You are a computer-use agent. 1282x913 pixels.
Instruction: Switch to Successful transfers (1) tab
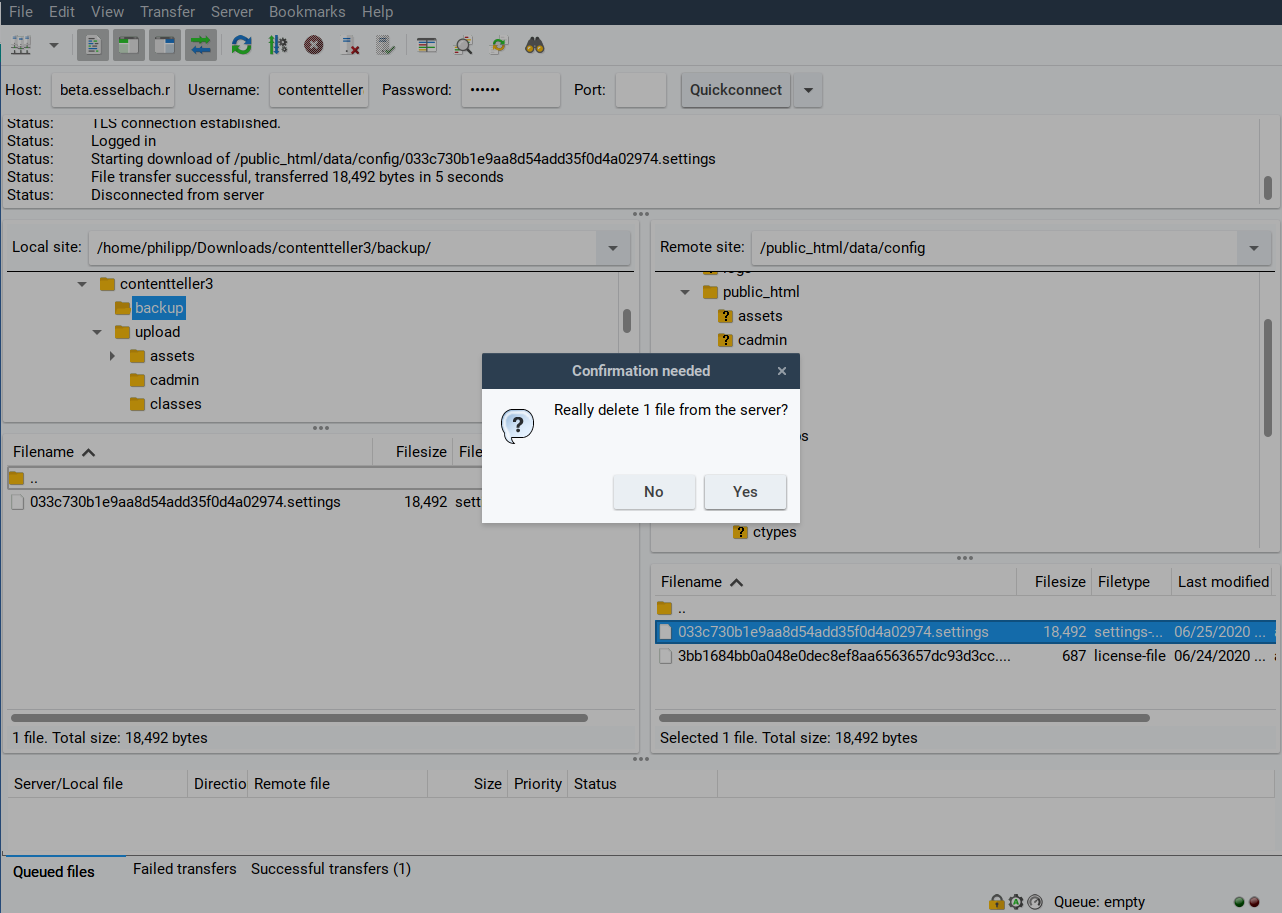pyautogui.click(x=331, y=869)
